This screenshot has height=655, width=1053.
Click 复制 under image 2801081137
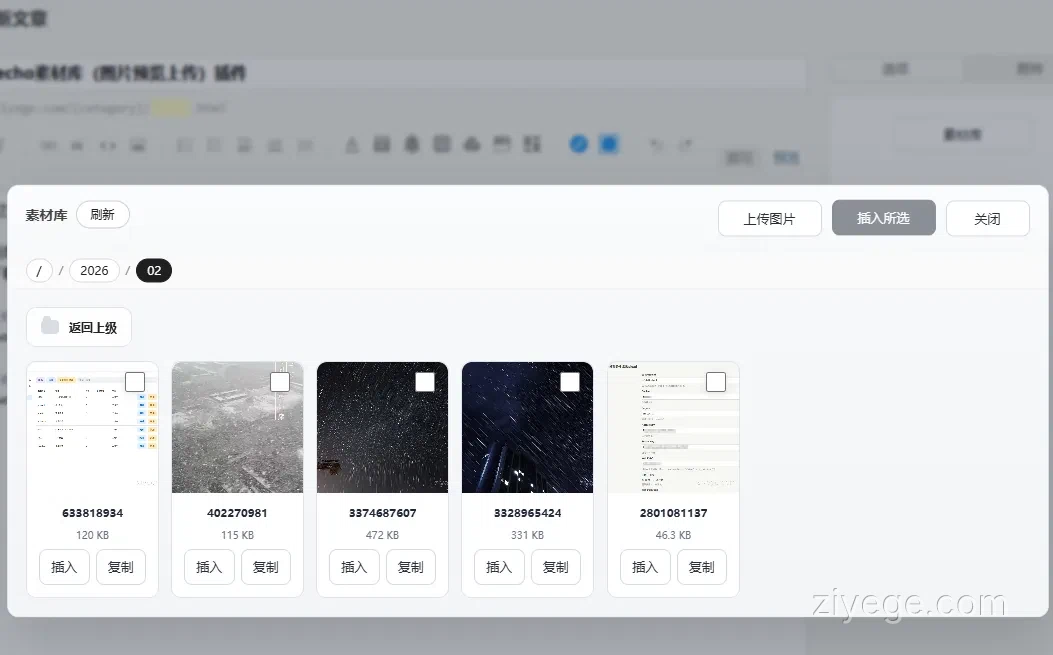tap(702, 567)
